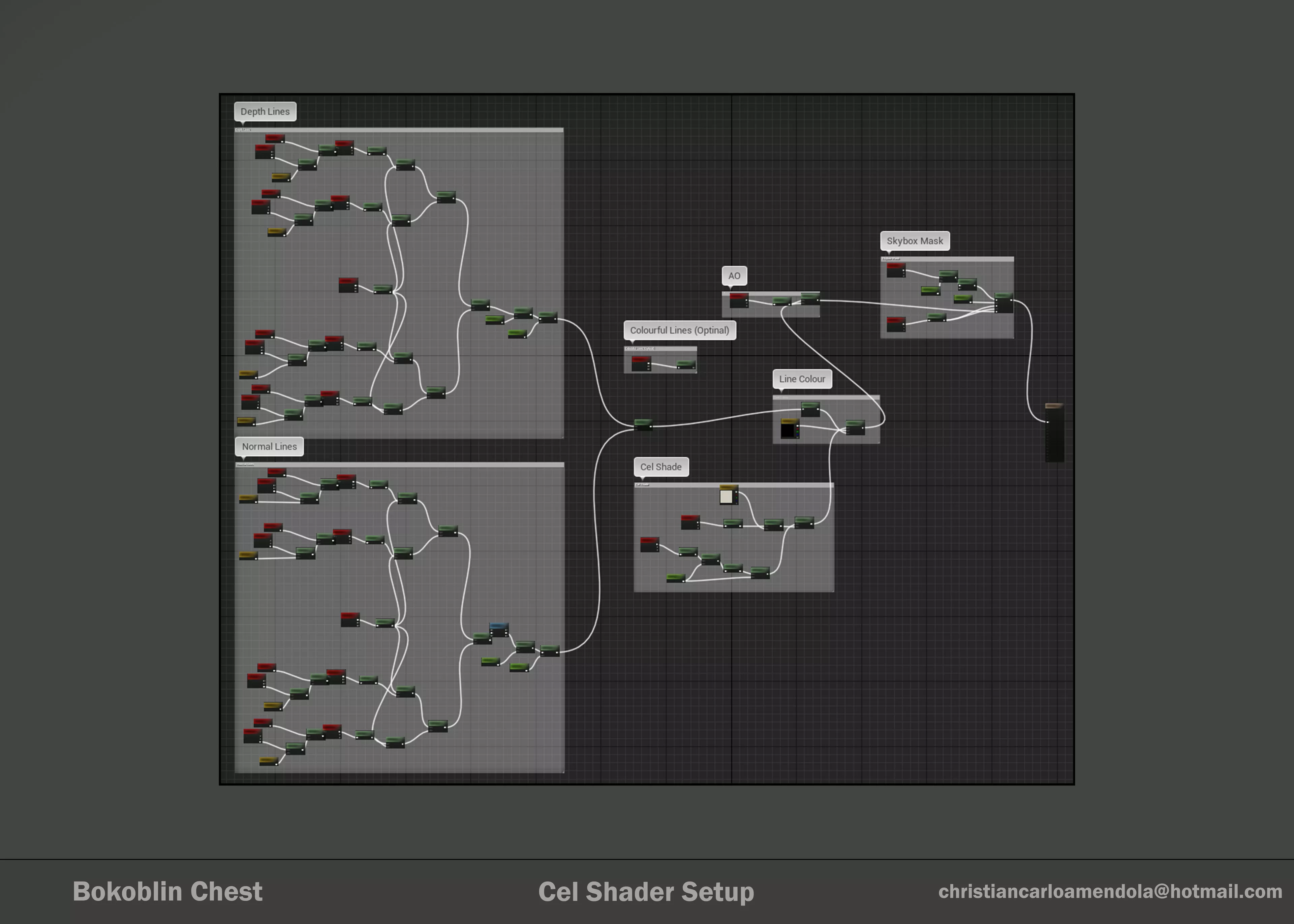This screenshot has width=1294, height=924.
Task: Click the Skybox Mask comment bubble
Action: coord(915,241)
